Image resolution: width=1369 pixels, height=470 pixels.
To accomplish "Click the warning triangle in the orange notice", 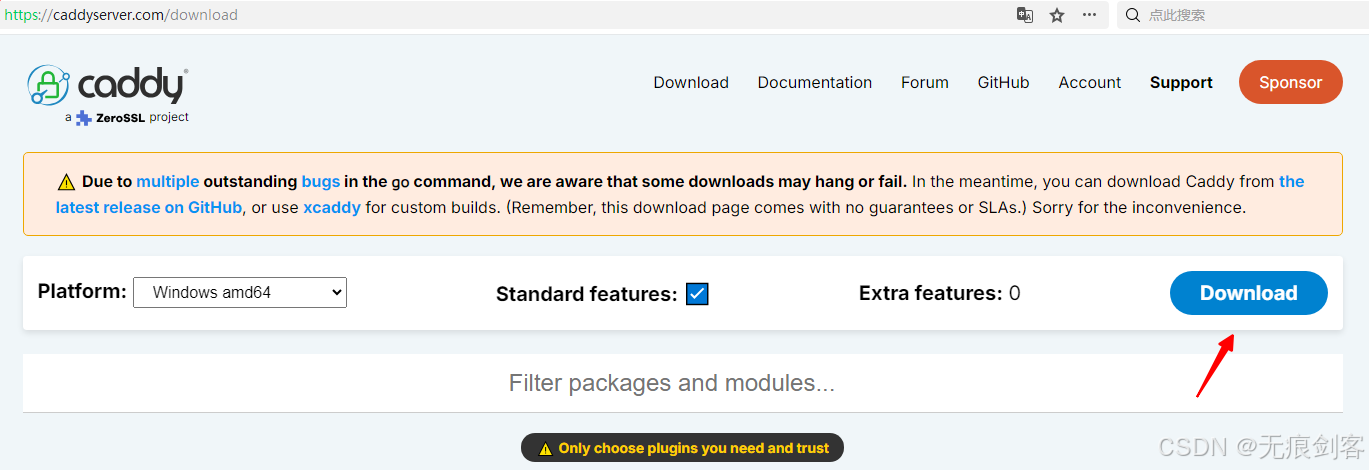I will (66, 182).
